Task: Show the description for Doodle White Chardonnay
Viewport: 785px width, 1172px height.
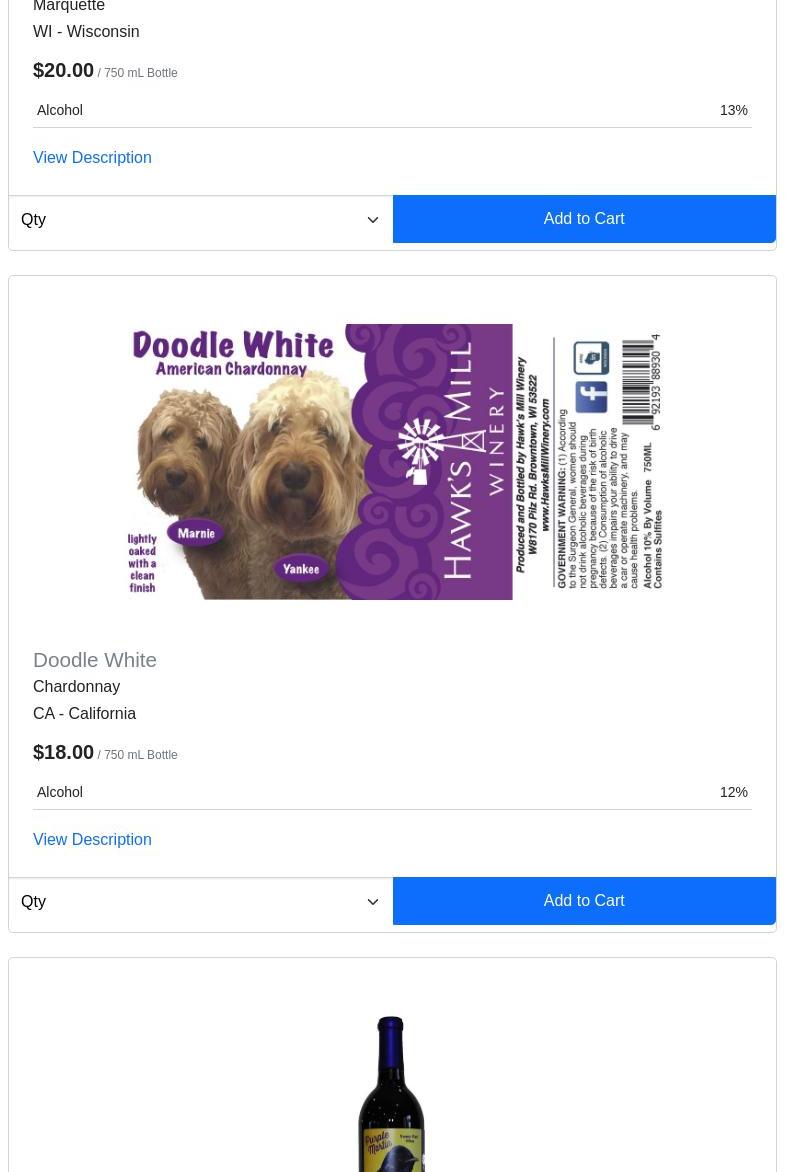Action: pyautogui.click(x=92, y=839)
